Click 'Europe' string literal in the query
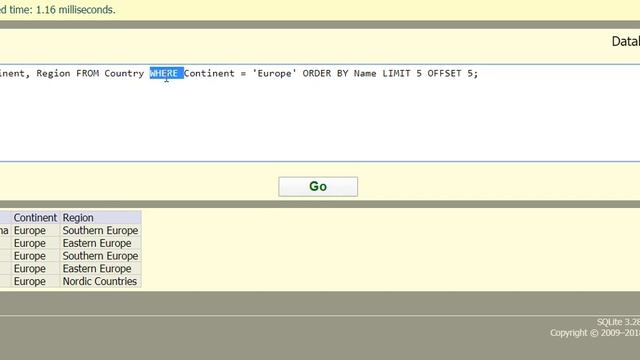This screenshot has height=360, width=640. coord(274,73)
